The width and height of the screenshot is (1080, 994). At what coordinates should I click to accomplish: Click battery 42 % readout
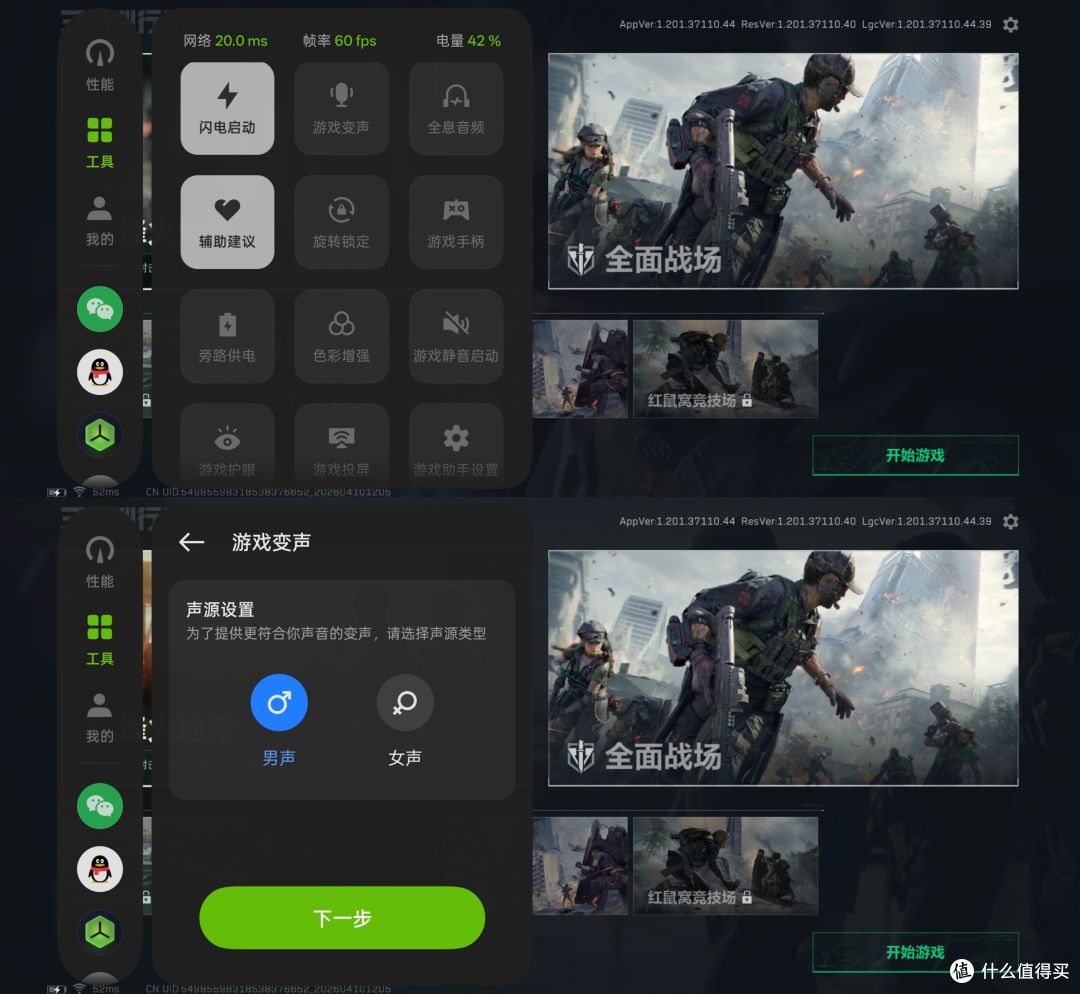click(x=468, y=41)
